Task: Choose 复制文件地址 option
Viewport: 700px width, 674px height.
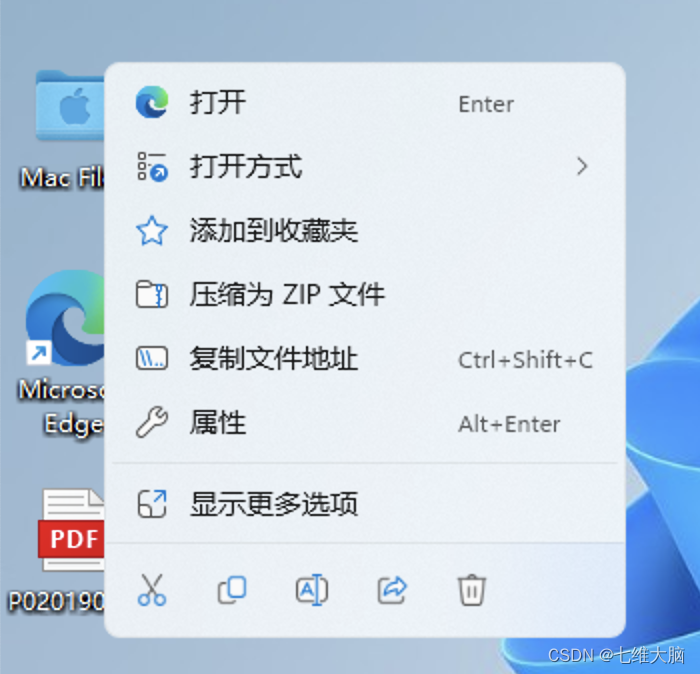Action: 365,358
